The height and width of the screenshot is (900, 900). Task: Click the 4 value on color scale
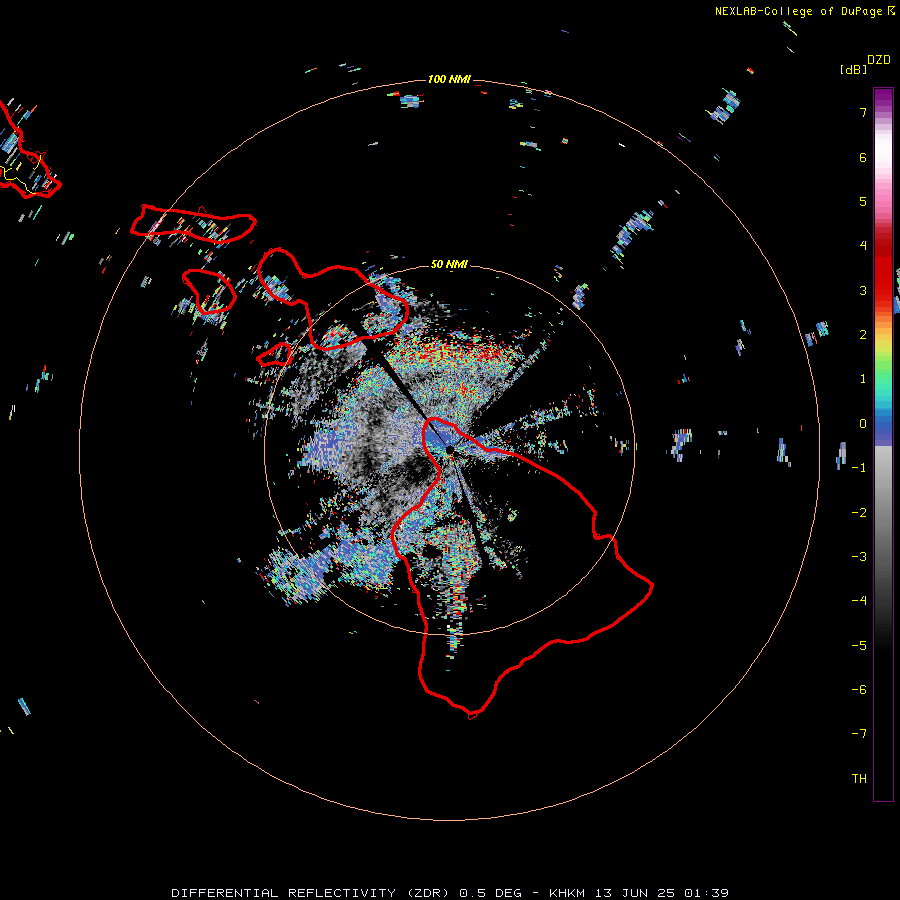[x=863, y=246]
